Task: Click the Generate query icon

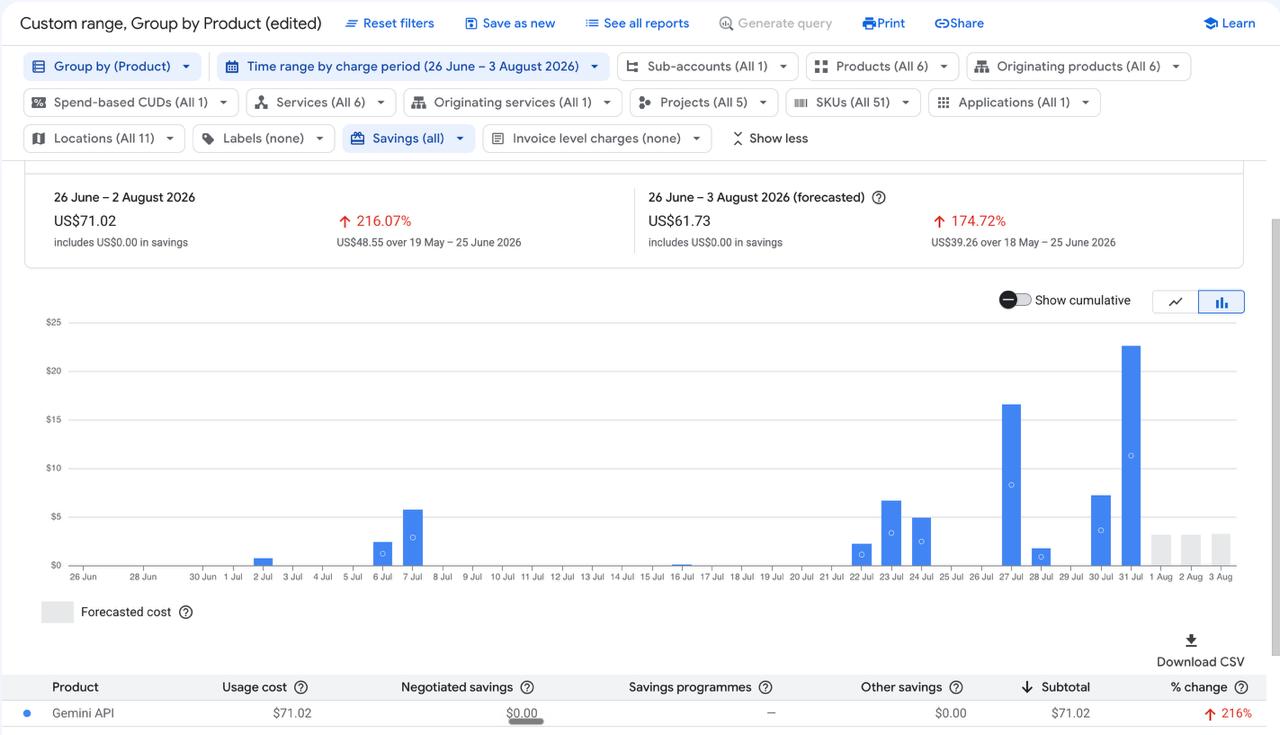Action: [x=726, y=23]
